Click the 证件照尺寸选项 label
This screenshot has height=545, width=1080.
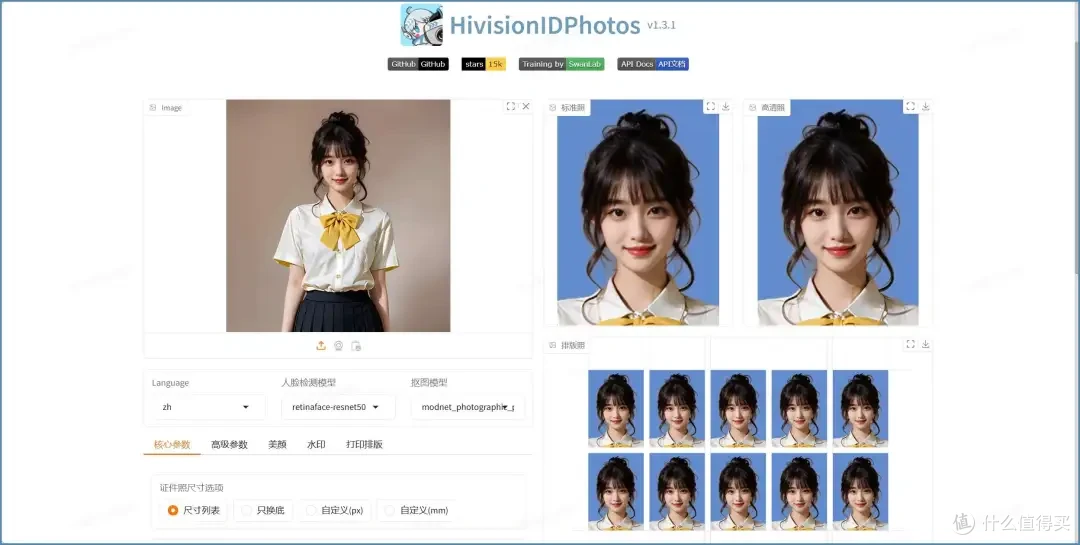pyautogui.click(x=191, y=488)
